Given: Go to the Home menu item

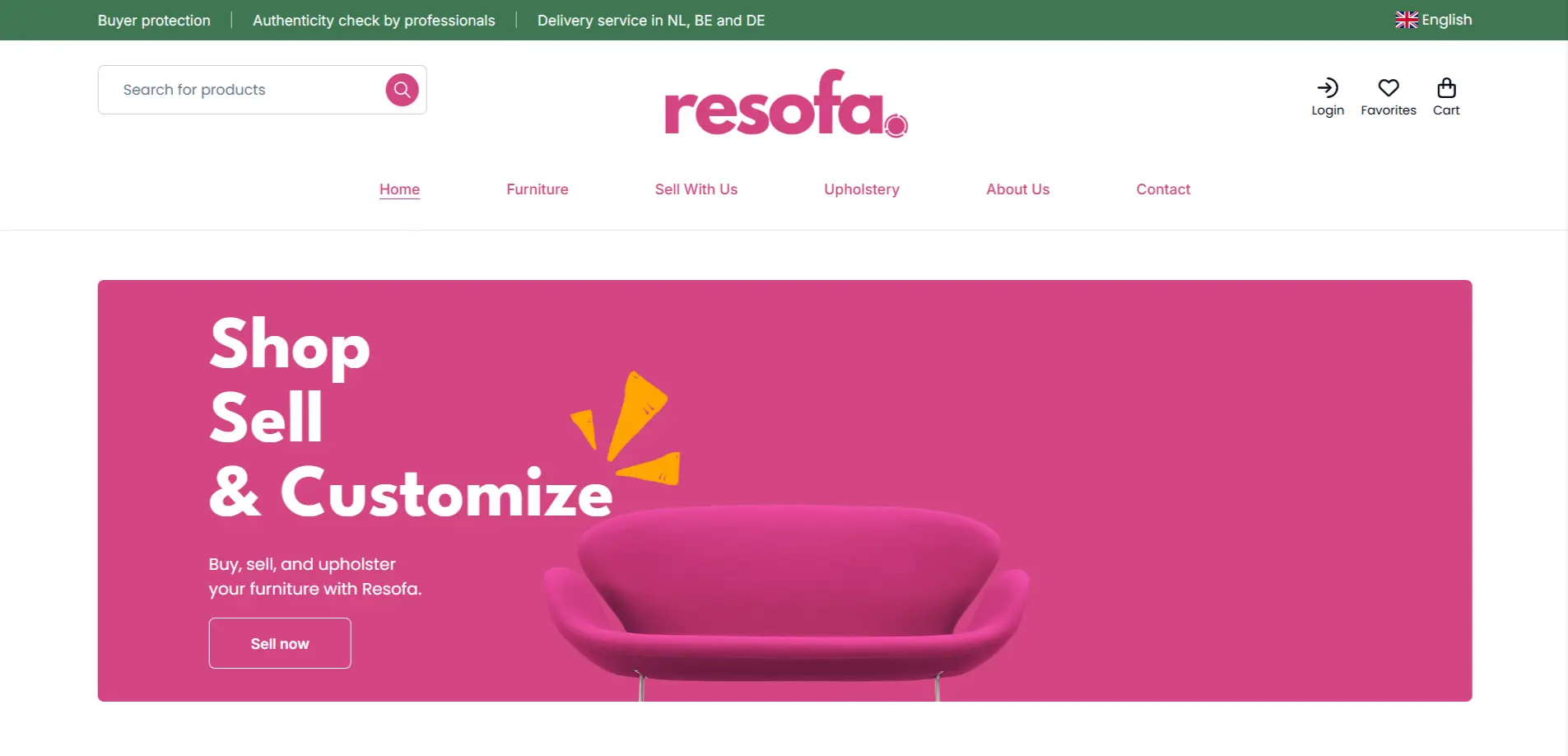Looking at the screenshot, I should (399, 189).
